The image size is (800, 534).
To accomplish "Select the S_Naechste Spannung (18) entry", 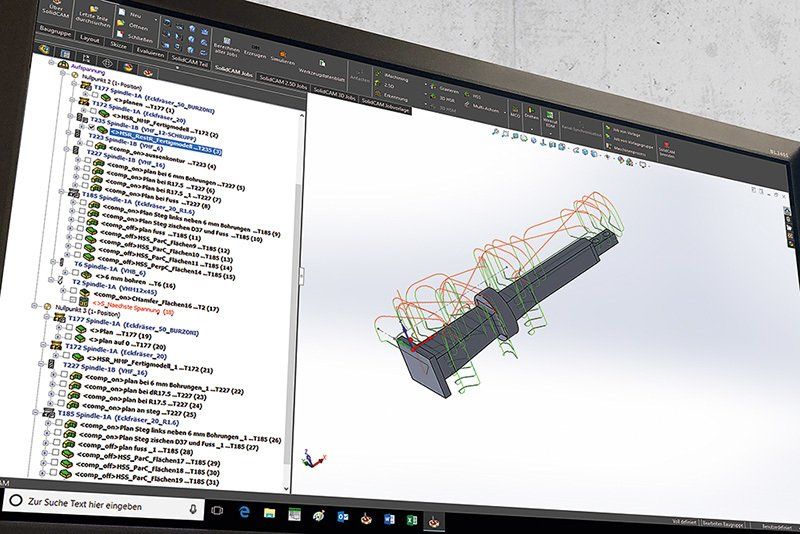I will point(133,307).
